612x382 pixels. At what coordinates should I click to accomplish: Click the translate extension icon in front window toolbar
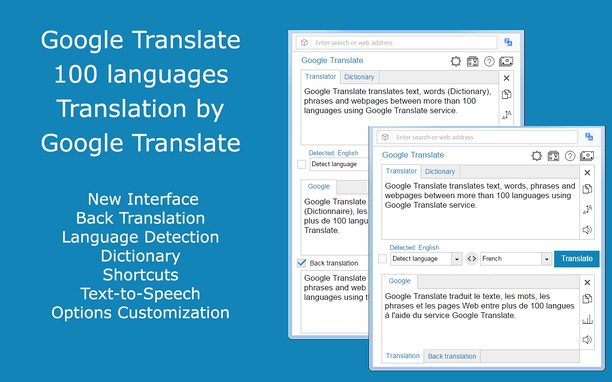[x=589, y=137]
